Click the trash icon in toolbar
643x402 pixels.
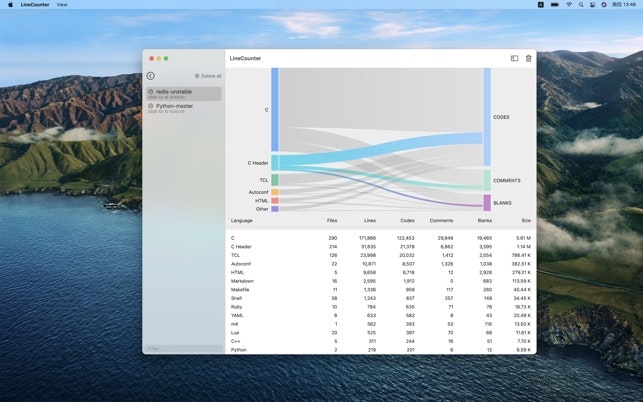tap(529, 58)
